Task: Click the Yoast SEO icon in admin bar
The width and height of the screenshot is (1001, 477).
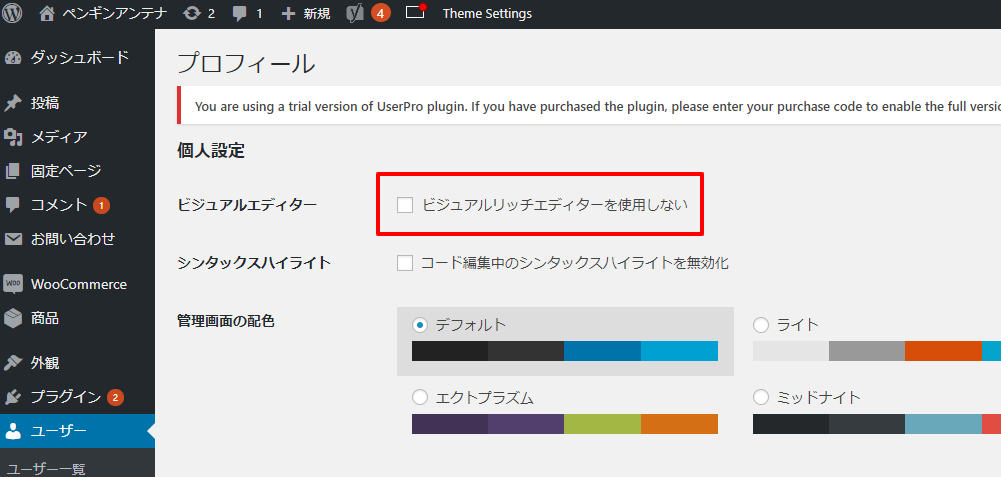Action: 355,14
